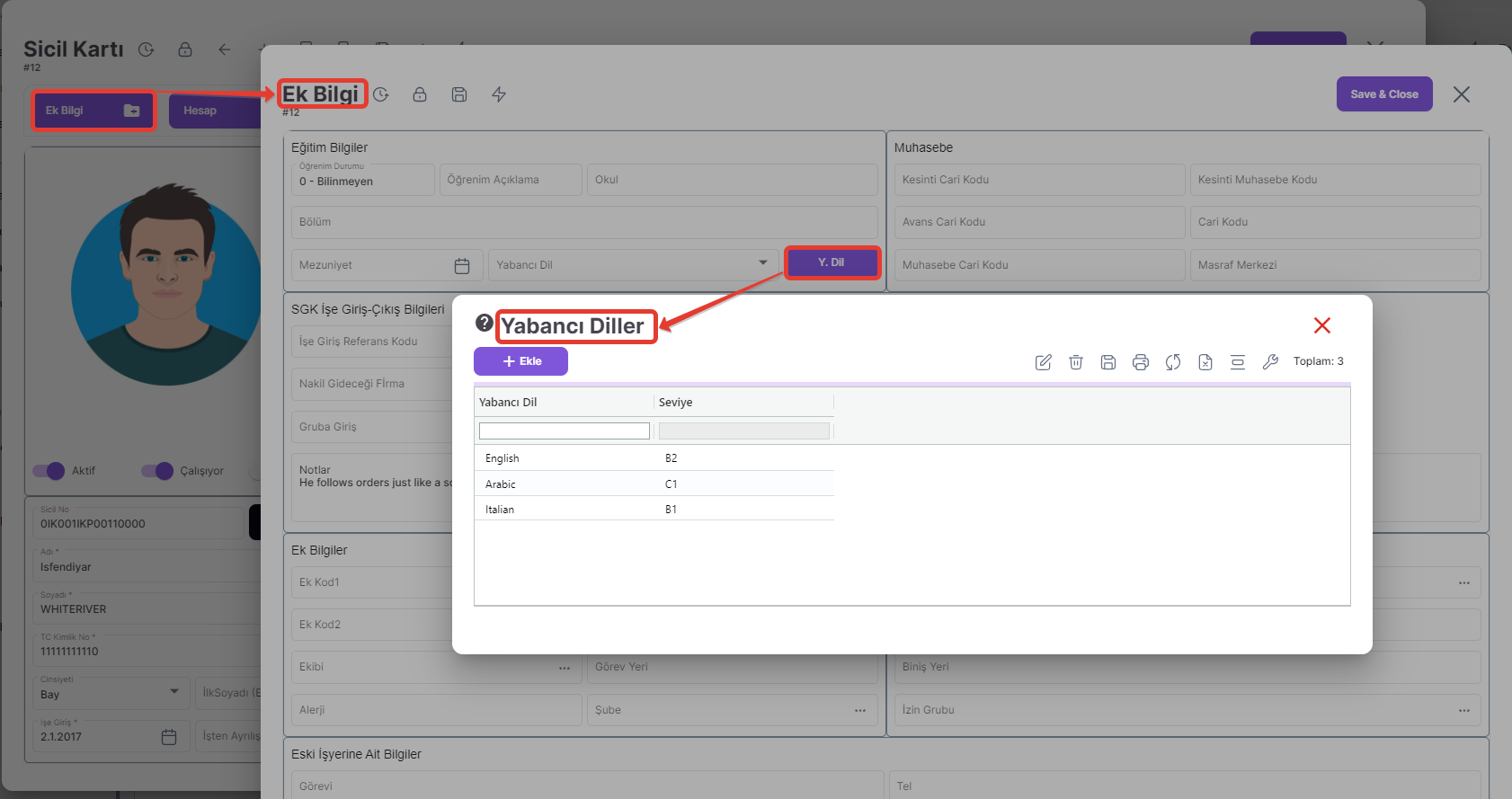Click the print icon in Yabancı Diller toolbar
This screenshot has height=799, width=1512.
click(1140, 362)
